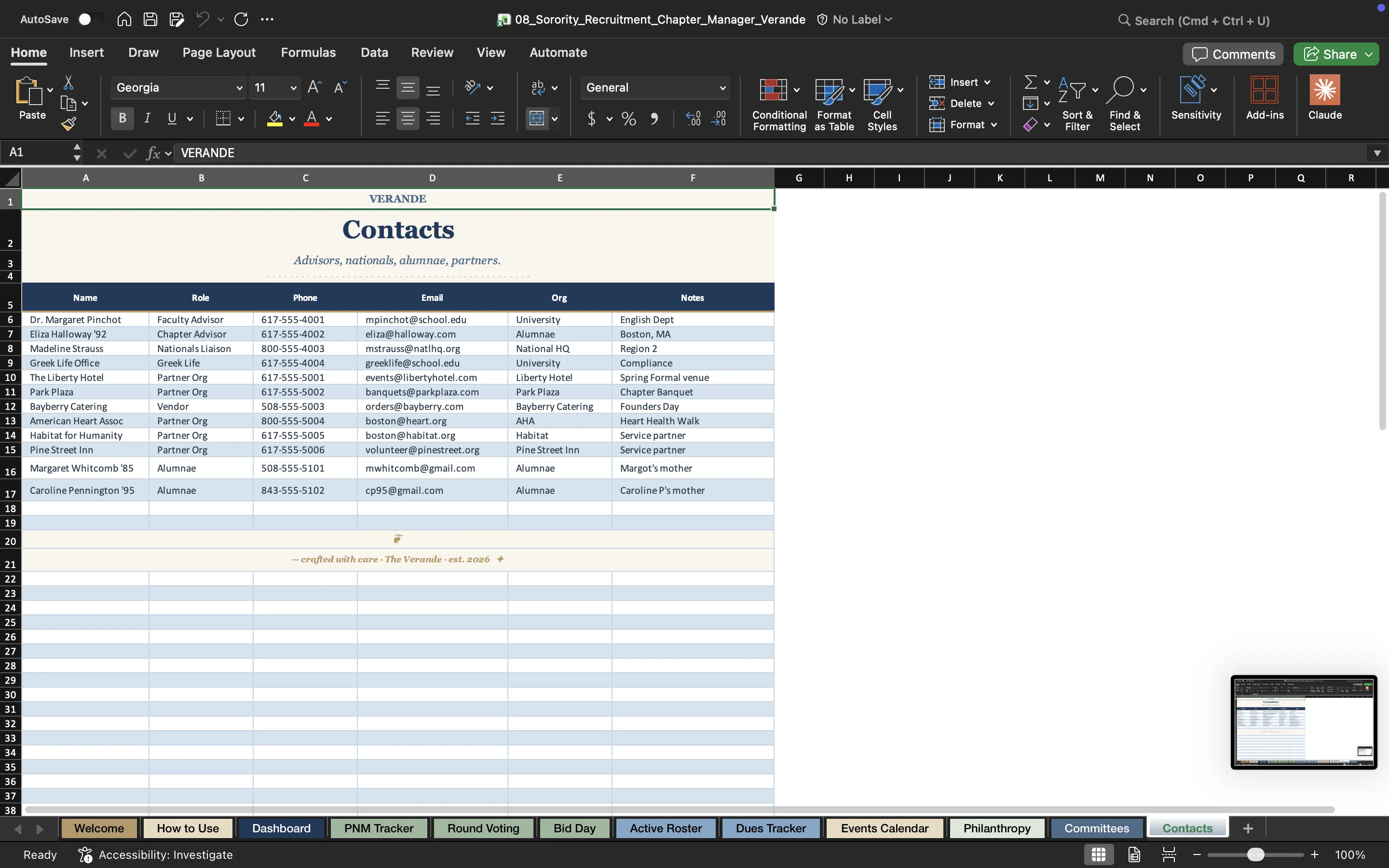Toggle Center horizontal alignment

(x=408, y=119)
